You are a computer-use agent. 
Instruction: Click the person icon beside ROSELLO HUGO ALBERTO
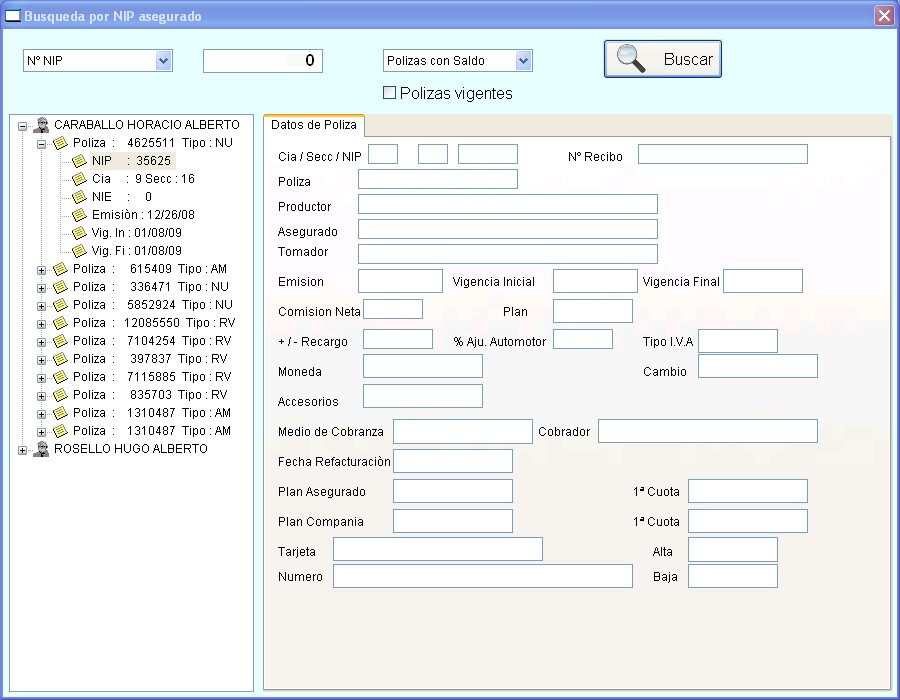point(41,449)
